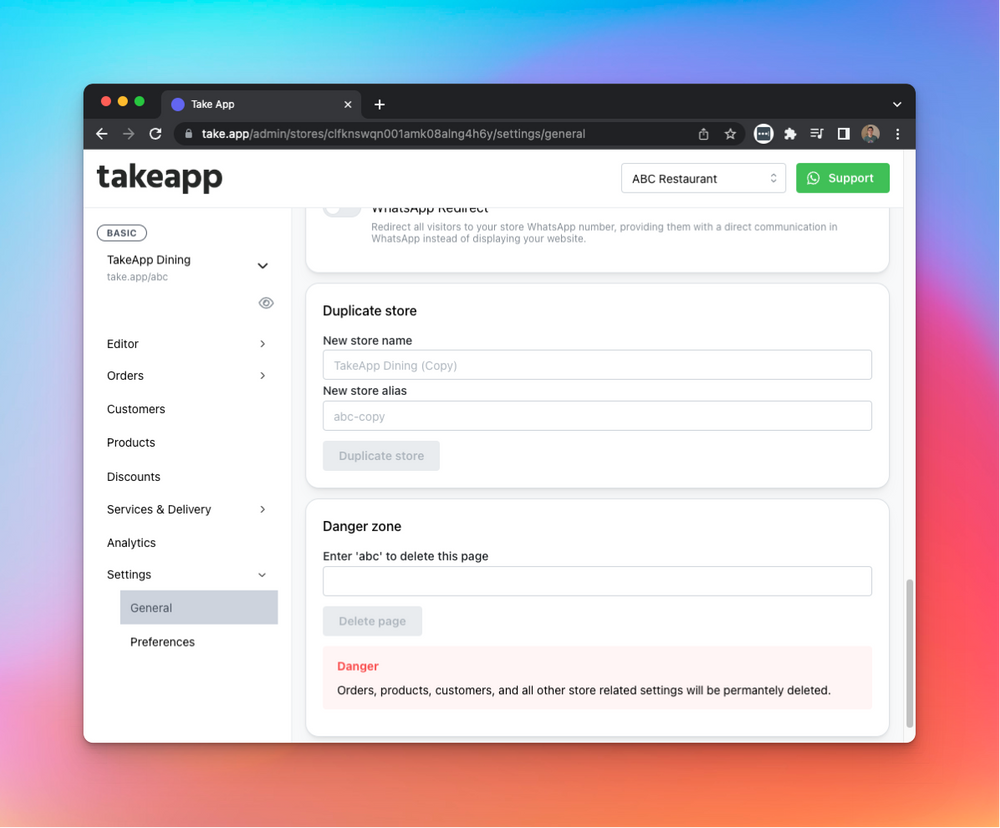1000x828 pixels.
Task: Click the WhatsApp icon in Support button
Action: (x=813, y=178)
